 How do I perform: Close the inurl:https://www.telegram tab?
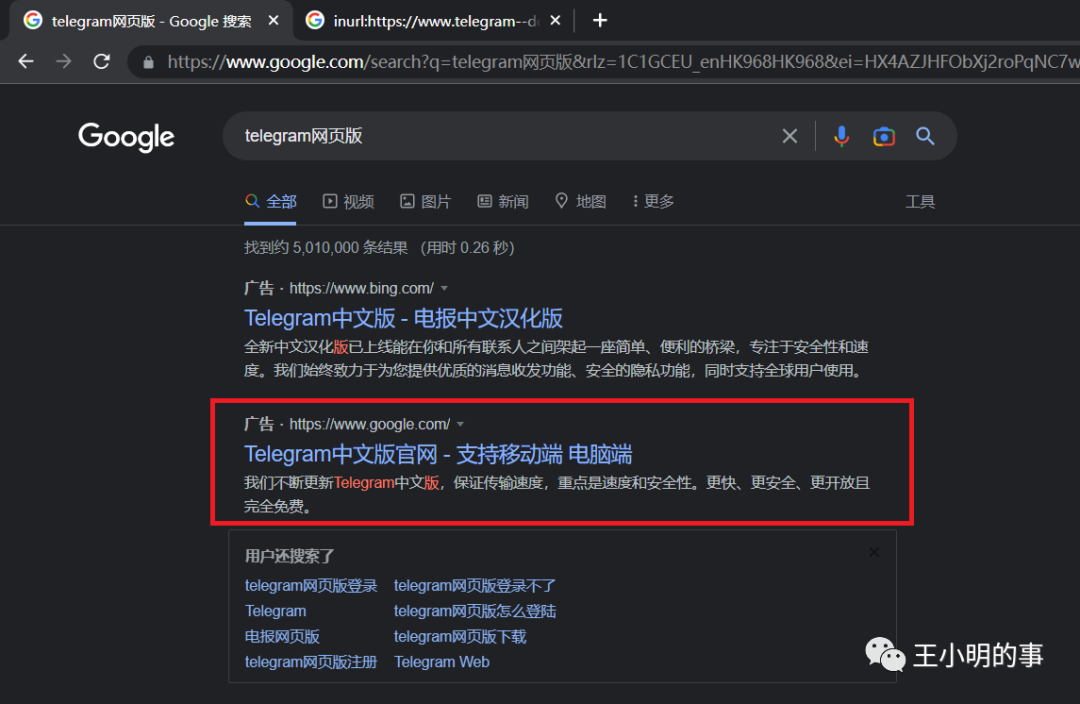pyautogui.click(x=555, y=21)
